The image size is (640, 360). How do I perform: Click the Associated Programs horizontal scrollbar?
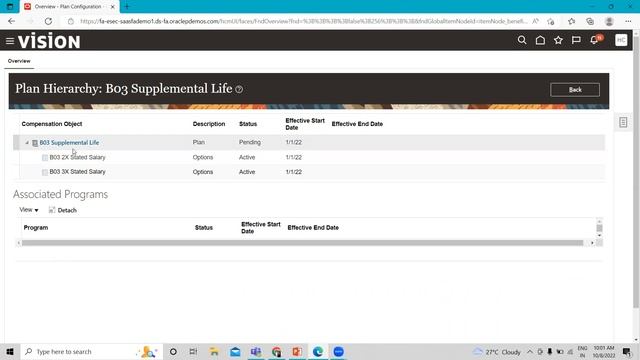(302, 243)
